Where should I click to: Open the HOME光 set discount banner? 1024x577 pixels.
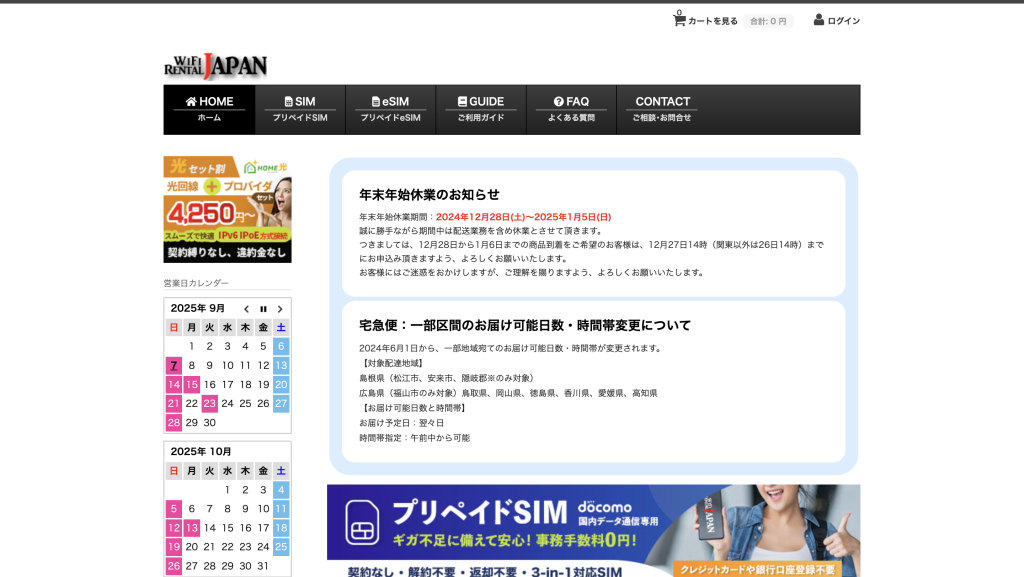point(227,209)
